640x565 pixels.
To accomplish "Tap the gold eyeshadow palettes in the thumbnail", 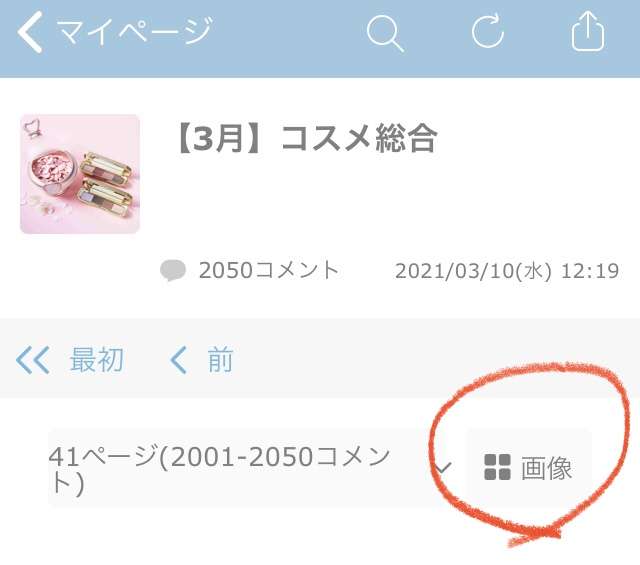I will click(107, 182).
